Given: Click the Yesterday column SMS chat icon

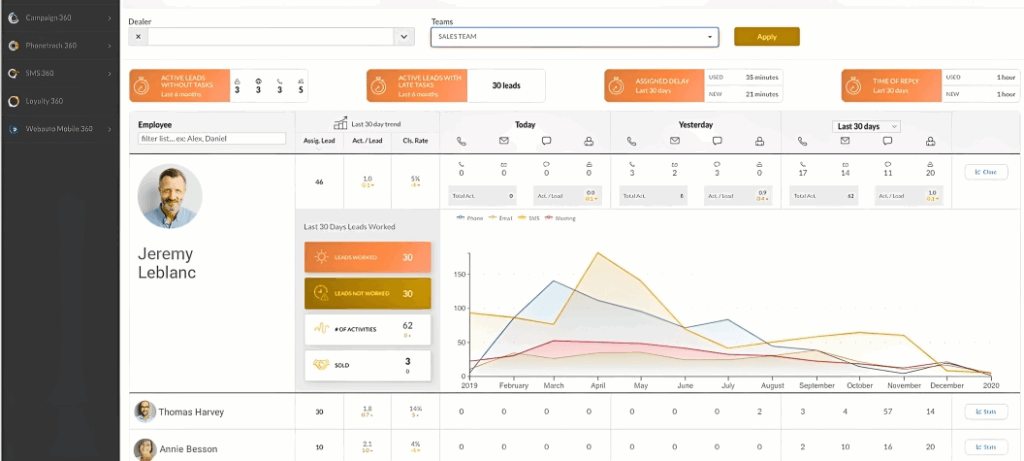Looking at the screenshot, I should click(x=717, y=141).
